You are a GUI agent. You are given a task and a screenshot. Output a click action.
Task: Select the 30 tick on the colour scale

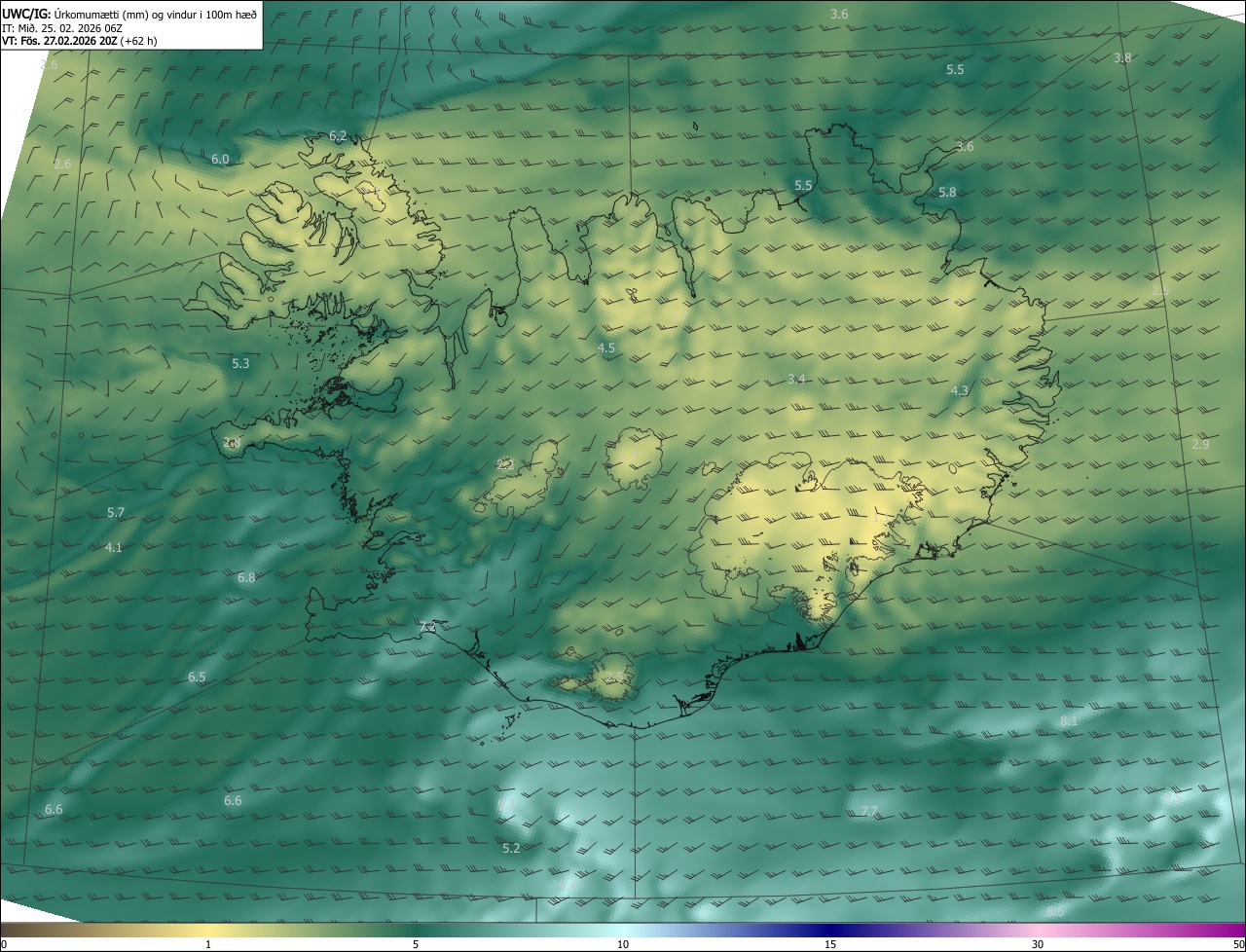(x=1038, y=945)
